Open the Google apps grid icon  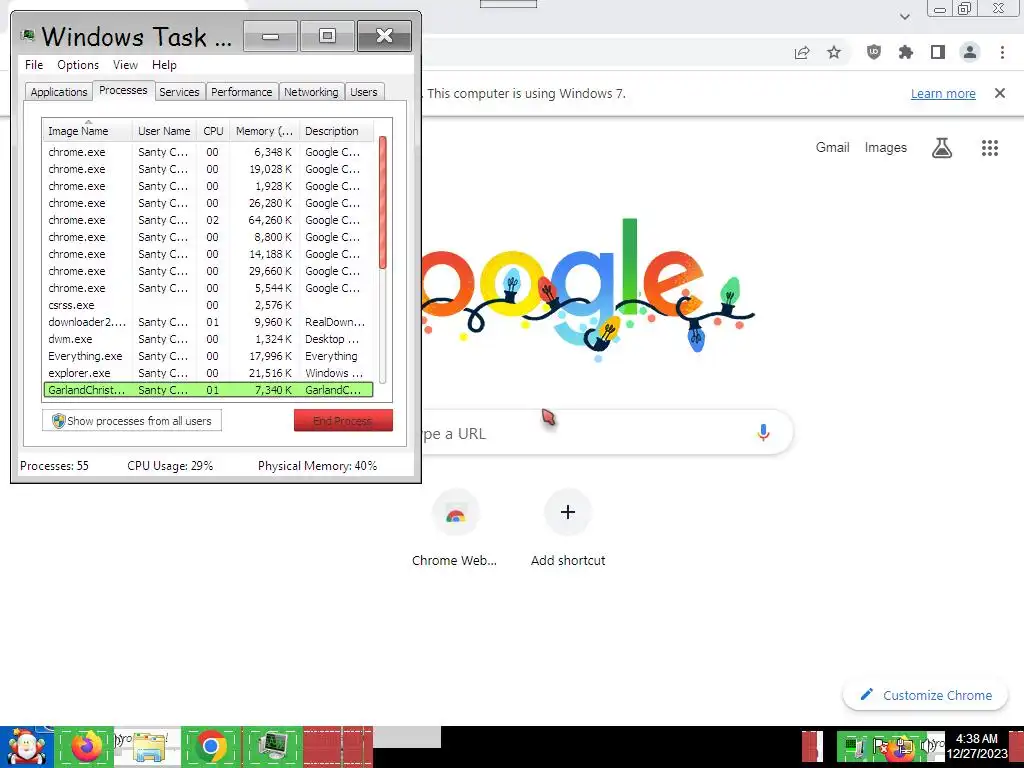(x=990, y=148)
